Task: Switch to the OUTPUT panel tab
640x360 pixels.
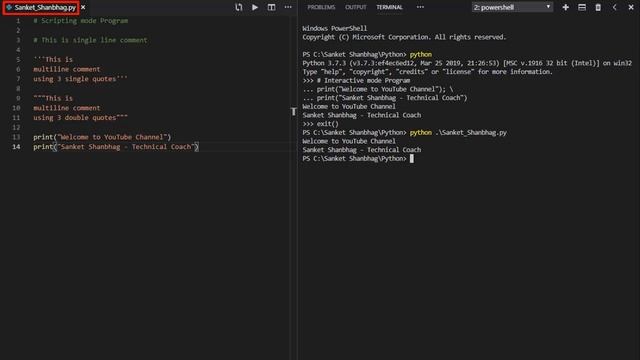Action: tap(356, 7)
